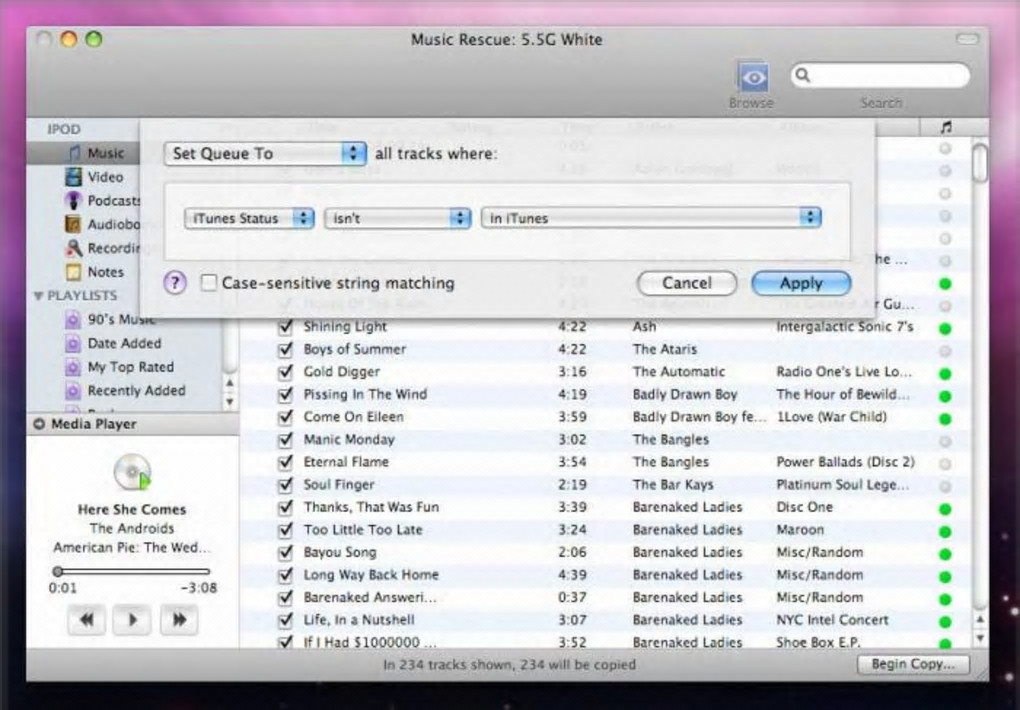Image resolution: width=1020 pixels, height=710 pixels.
Task: Open the help question mark button
Action: (175, 283)
